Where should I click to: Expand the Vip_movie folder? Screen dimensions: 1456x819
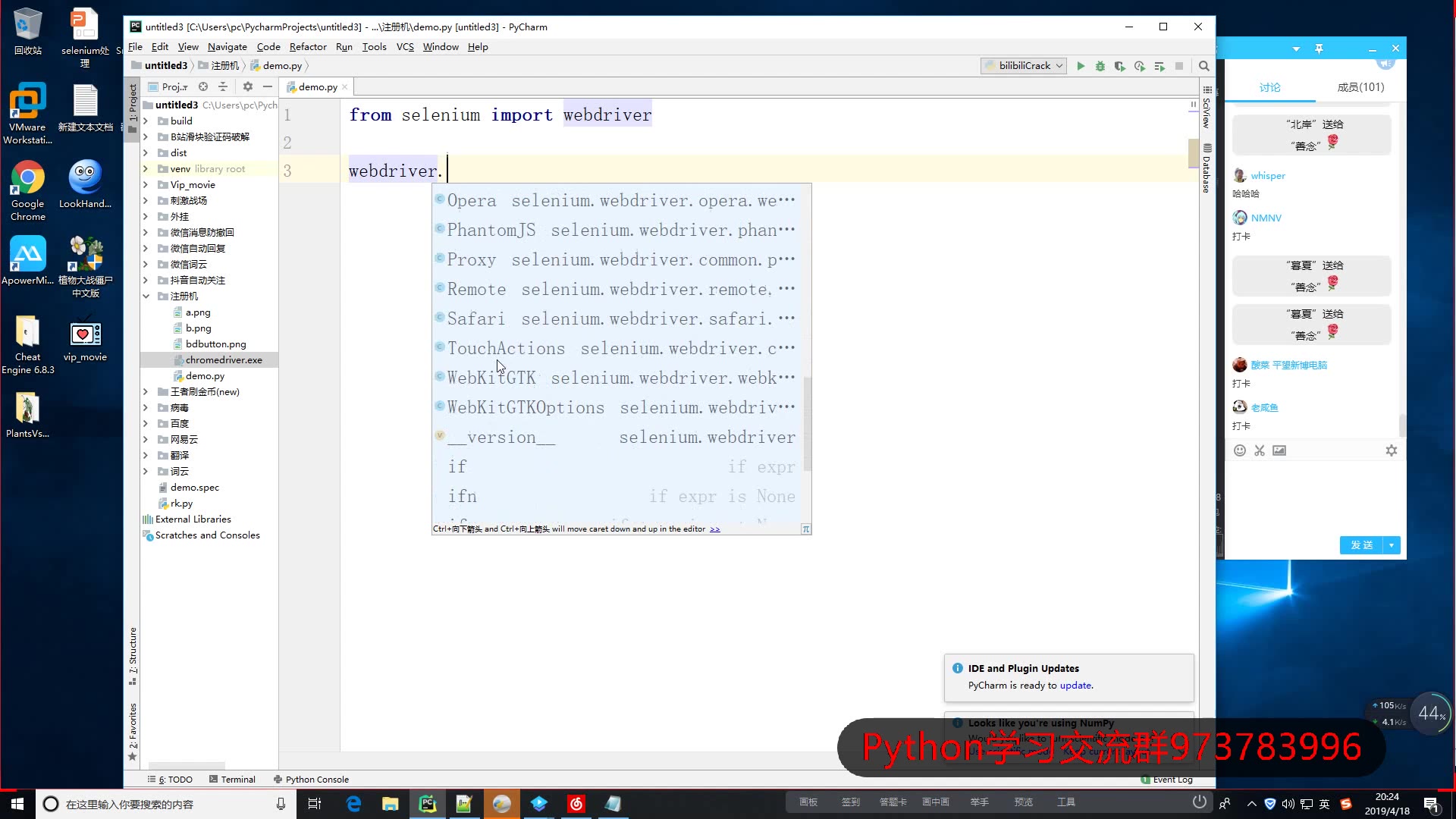tap(146, 185)
